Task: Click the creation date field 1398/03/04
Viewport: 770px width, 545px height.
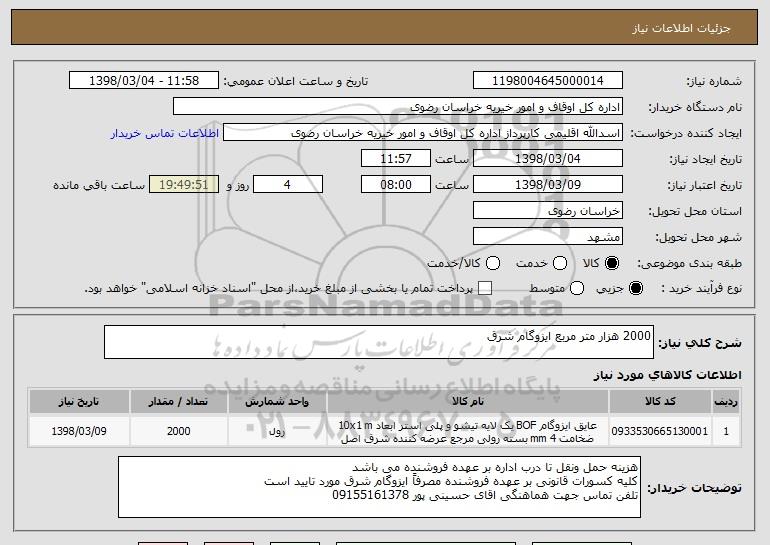Action: click(548, 159)
